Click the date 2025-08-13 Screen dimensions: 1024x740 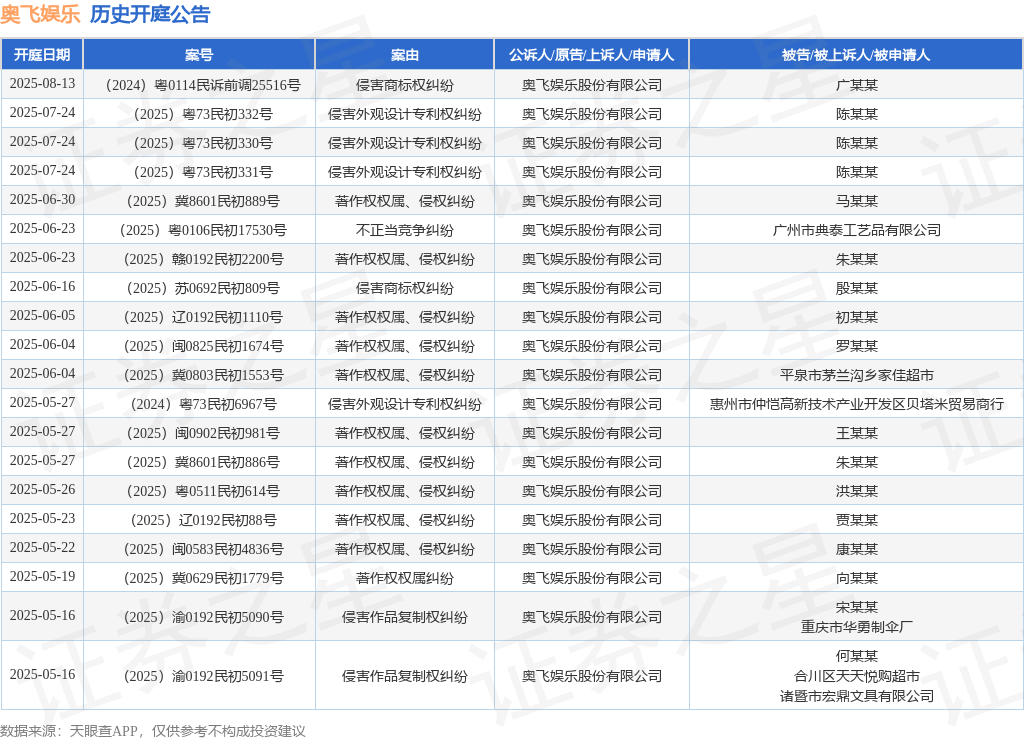point(42,84)
